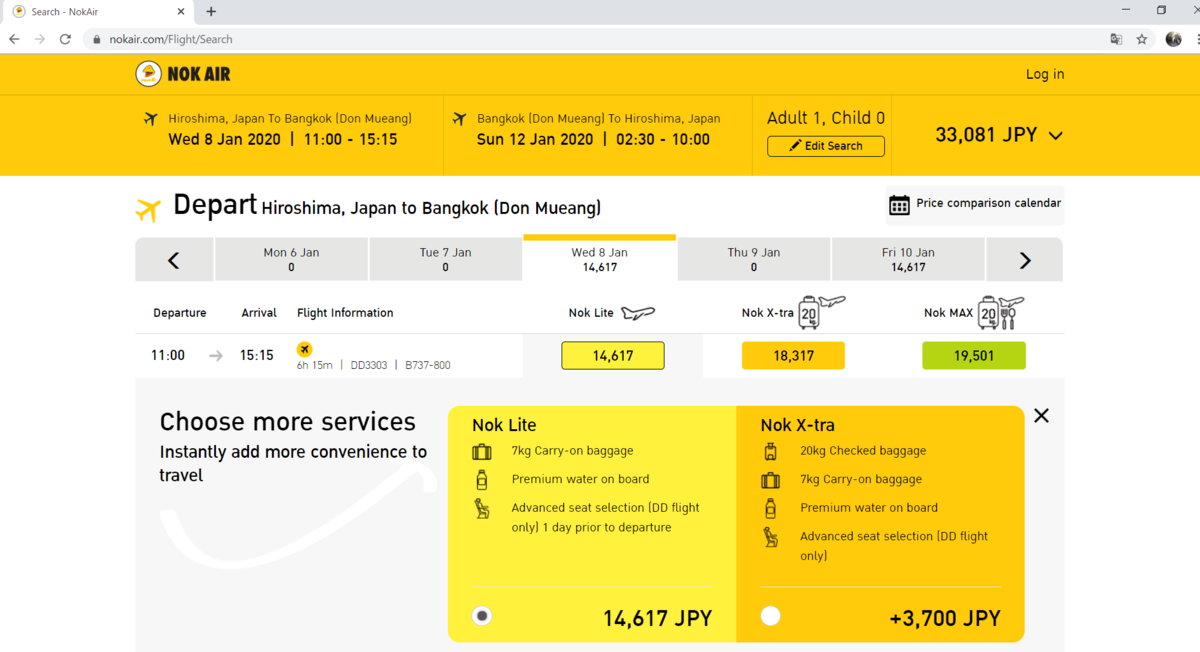
Task: Click Nok Lite carry-on baggage icon
Action: (x=482, y=452)
